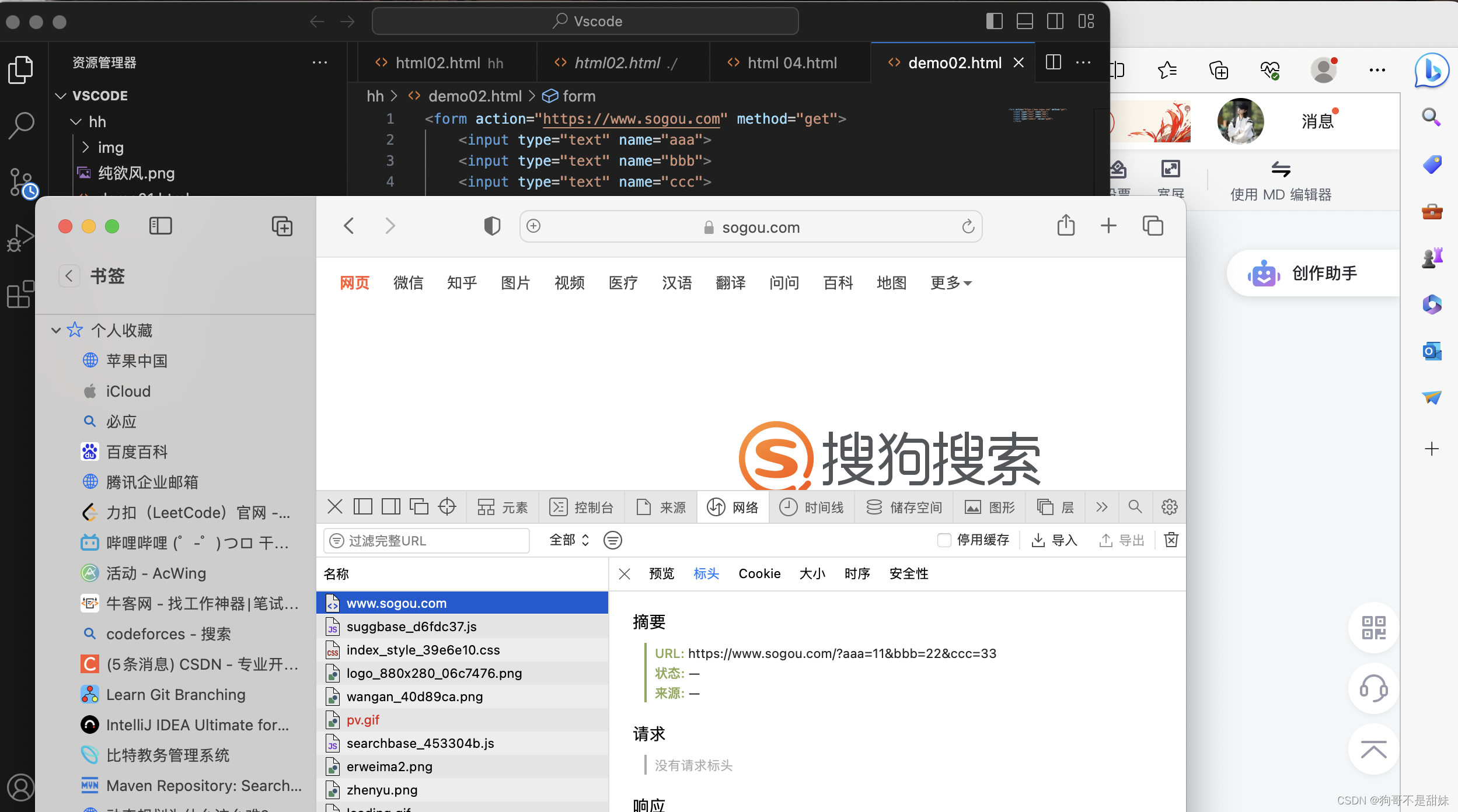Screen dimensions: 1458x812
Task: Expand the img folder
Action: (85, 147)
